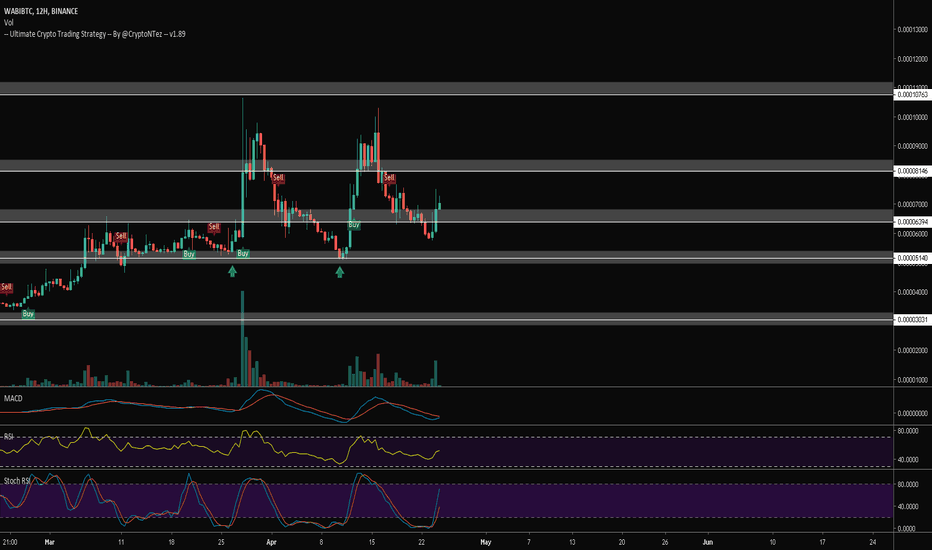
Task: Open the Ultimate Crypto Trading Strategy indicator label
Action: [x=95, y=34]
